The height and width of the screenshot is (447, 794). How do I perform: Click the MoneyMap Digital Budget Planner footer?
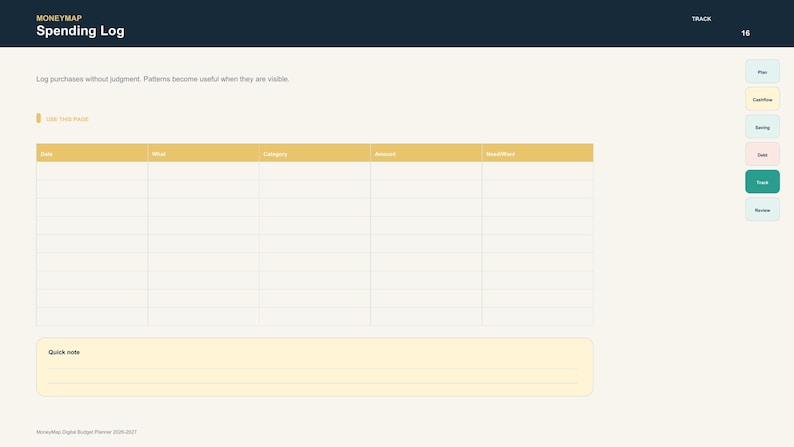tap(86, 432)
